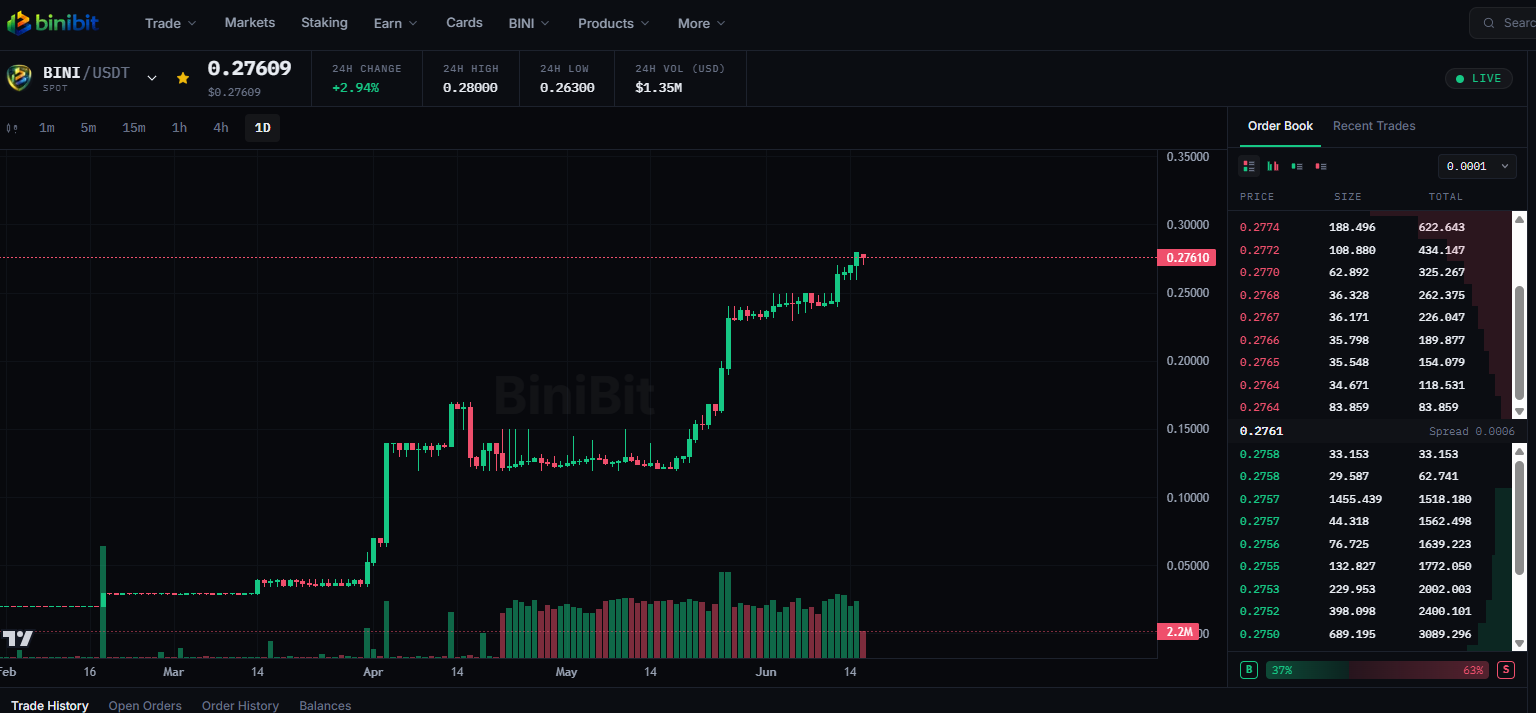The image size is (1536, 713).
Task: Expand the Trade menu
Action: tap(170, 23)
